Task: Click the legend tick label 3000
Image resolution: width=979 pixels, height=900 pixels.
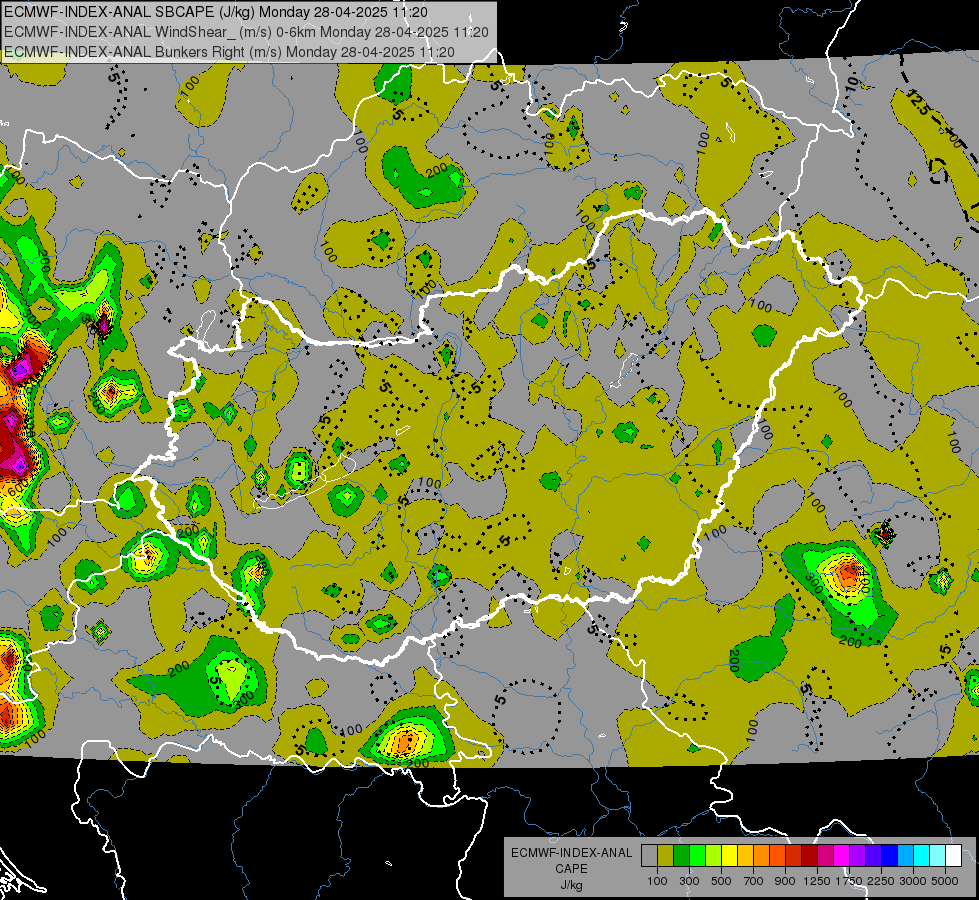Action: [913, 881]
